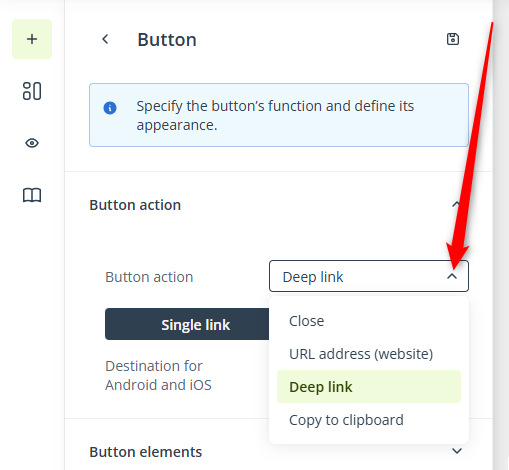Expand the Button elements section

coord(457,451)
